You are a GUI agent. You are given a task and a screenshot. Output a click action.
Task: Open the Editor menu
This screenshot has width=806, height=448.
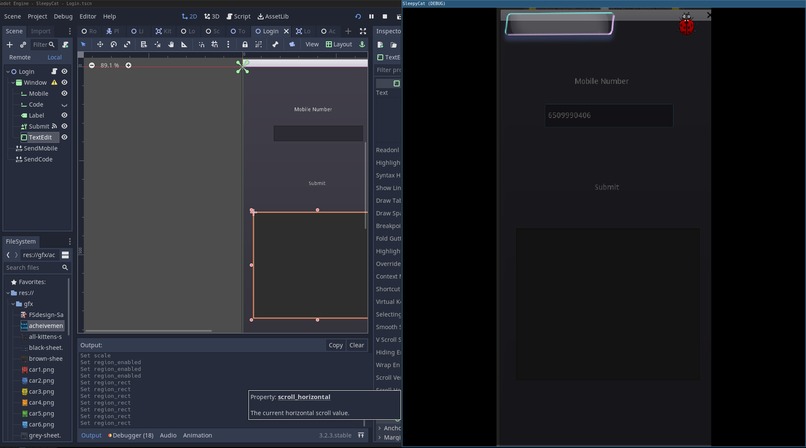pyautogui.click(x=88, y=16)
